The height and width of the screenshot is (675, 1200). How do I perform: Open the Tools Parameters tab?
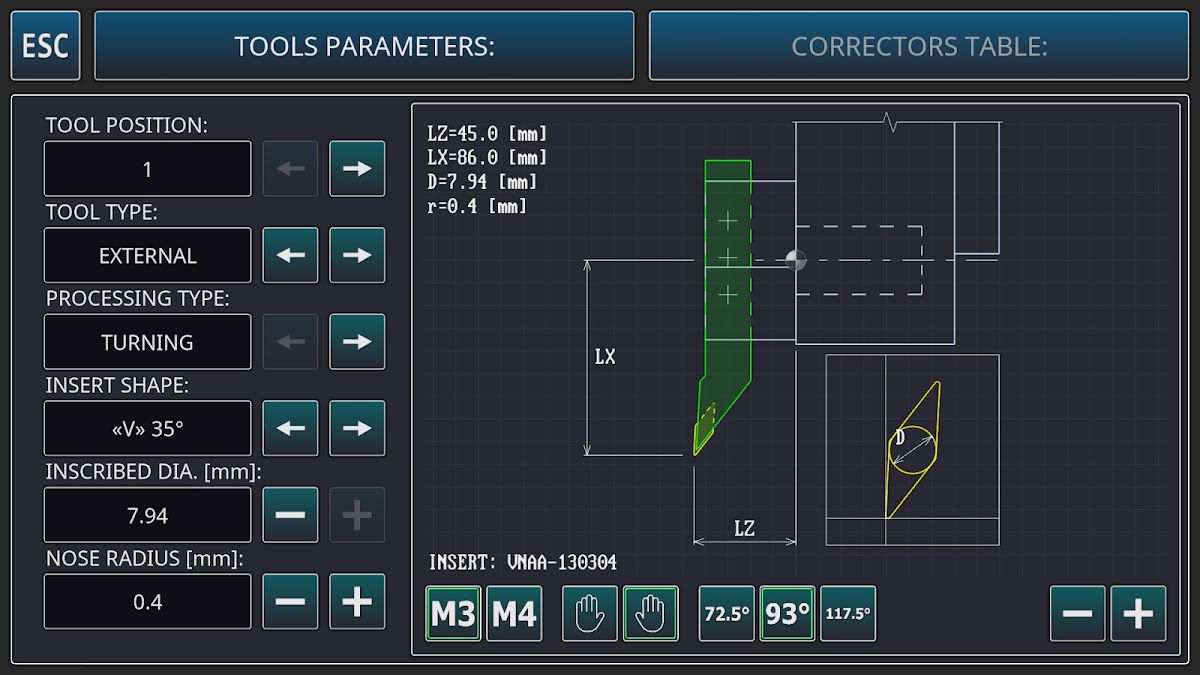pyautogui.click(x=364, y=46)
